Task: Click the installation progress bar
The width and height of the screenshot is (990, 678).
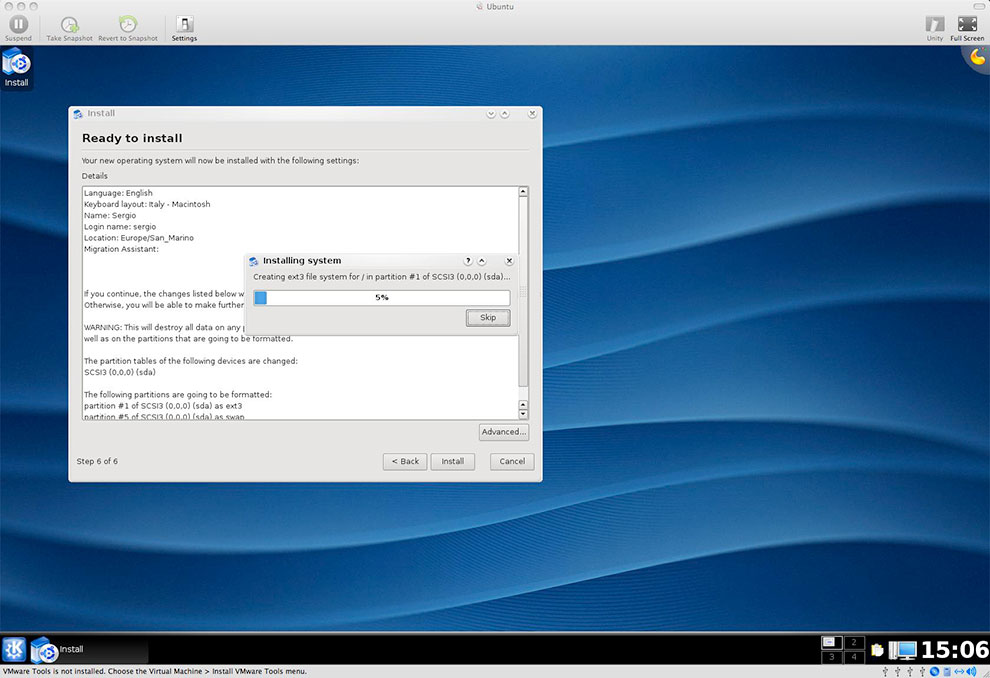Action: click(382, 298)
